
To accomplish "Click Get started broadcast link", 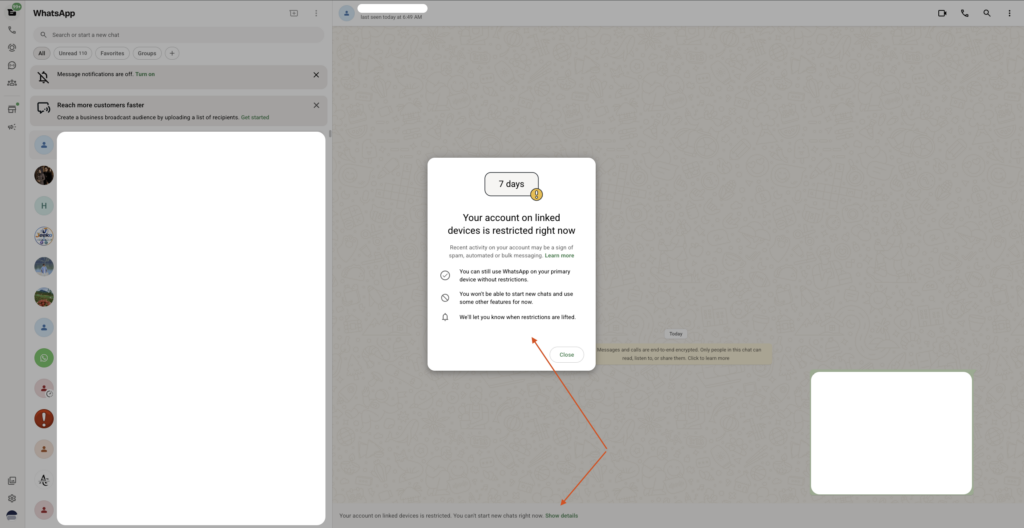I will click(x=255, y=118).
